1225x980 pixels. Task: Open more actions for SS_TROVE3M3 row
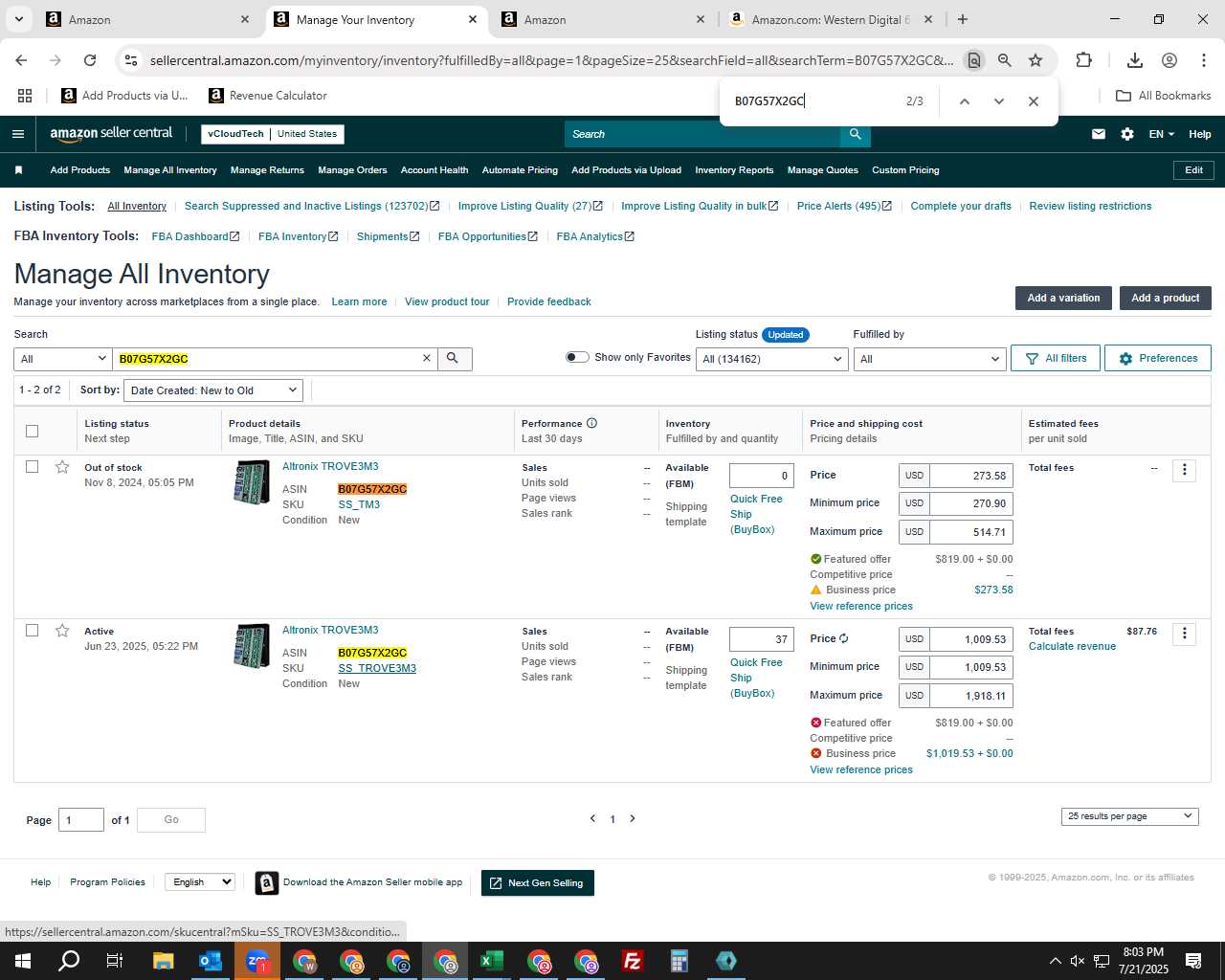[1185, 634]
